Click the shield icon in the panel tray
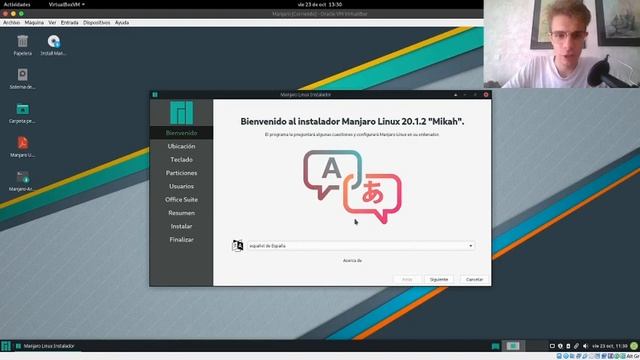640x360 pixels. [560, 346]
